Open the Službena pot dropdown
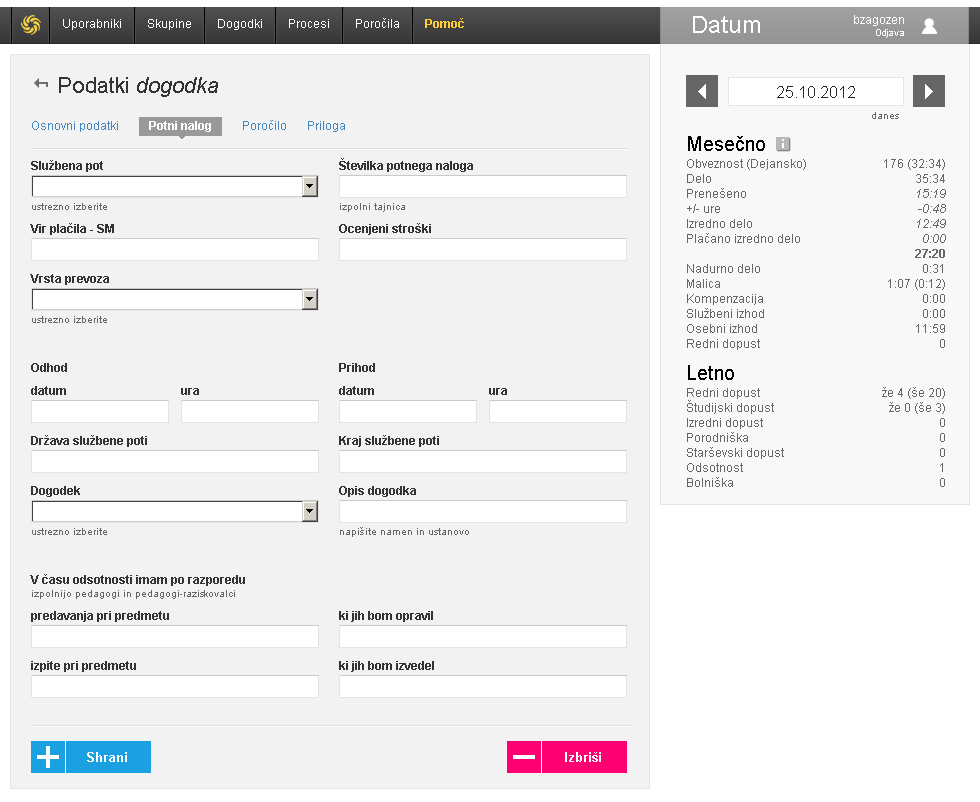This screenshot has height=802, width=980. pyautogui.click(x=310, y=187)
